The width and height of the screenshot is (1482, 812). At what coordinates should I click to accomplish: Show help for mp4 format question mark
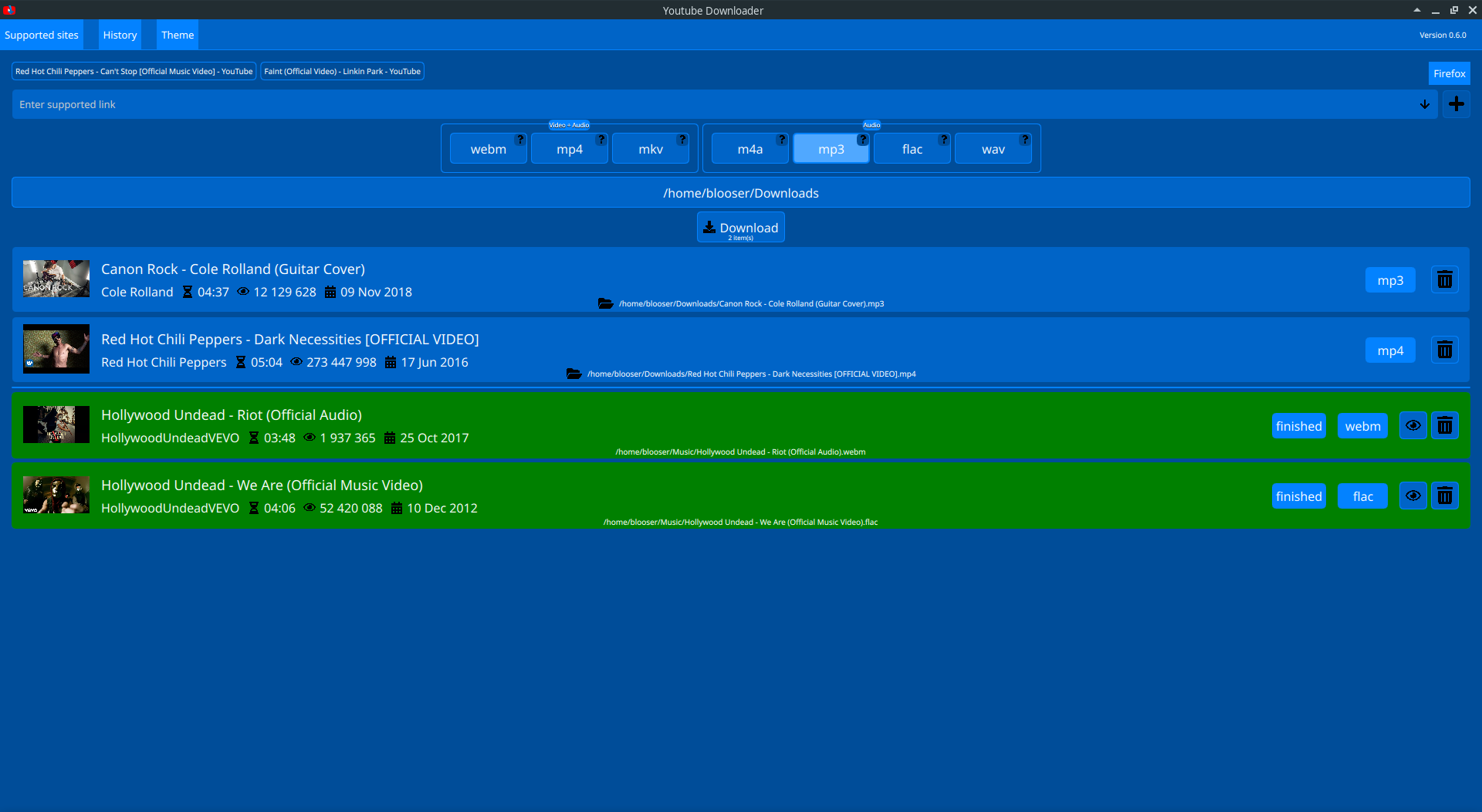click(x=601, y=140)
